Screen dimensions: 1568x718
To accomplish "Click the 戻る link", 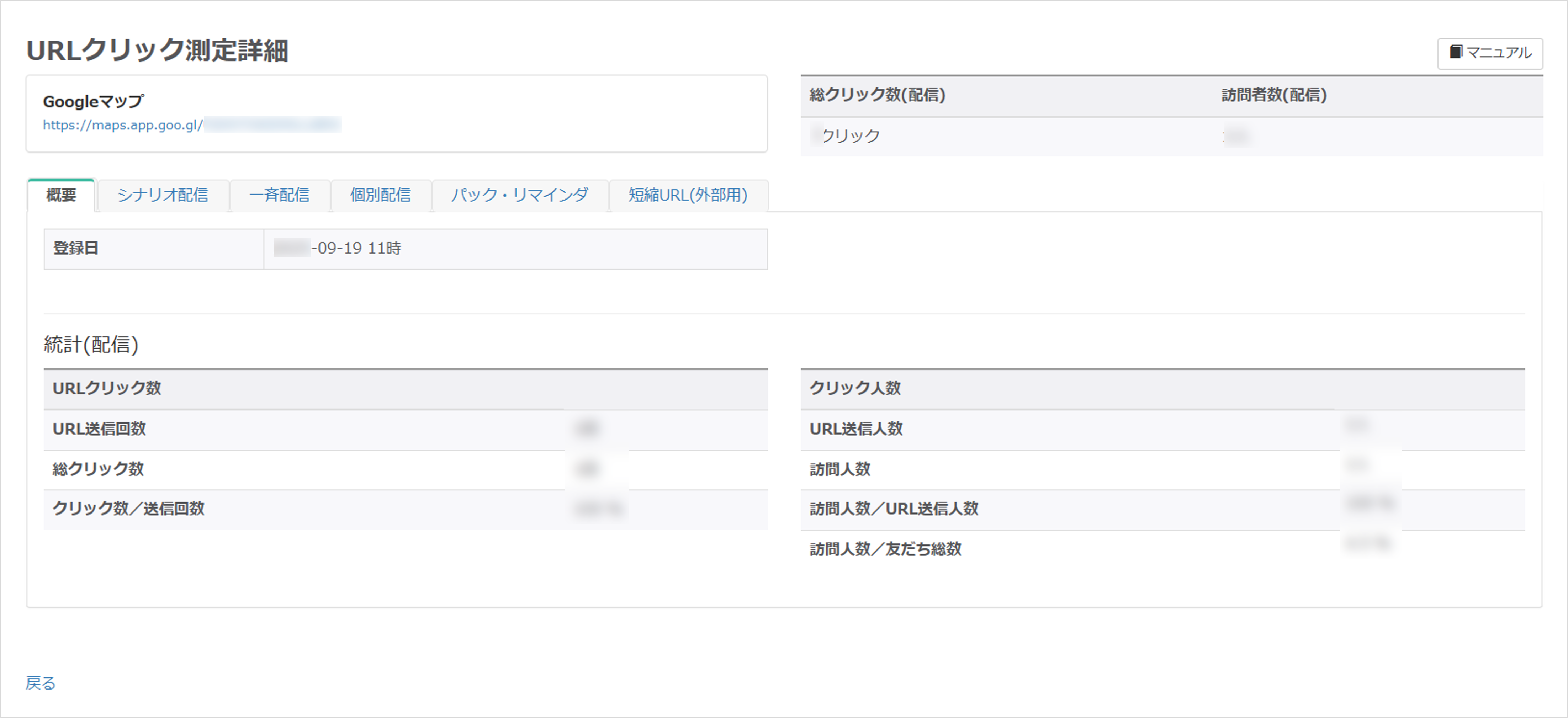I will pyautogui.click(x=40, y=683).
